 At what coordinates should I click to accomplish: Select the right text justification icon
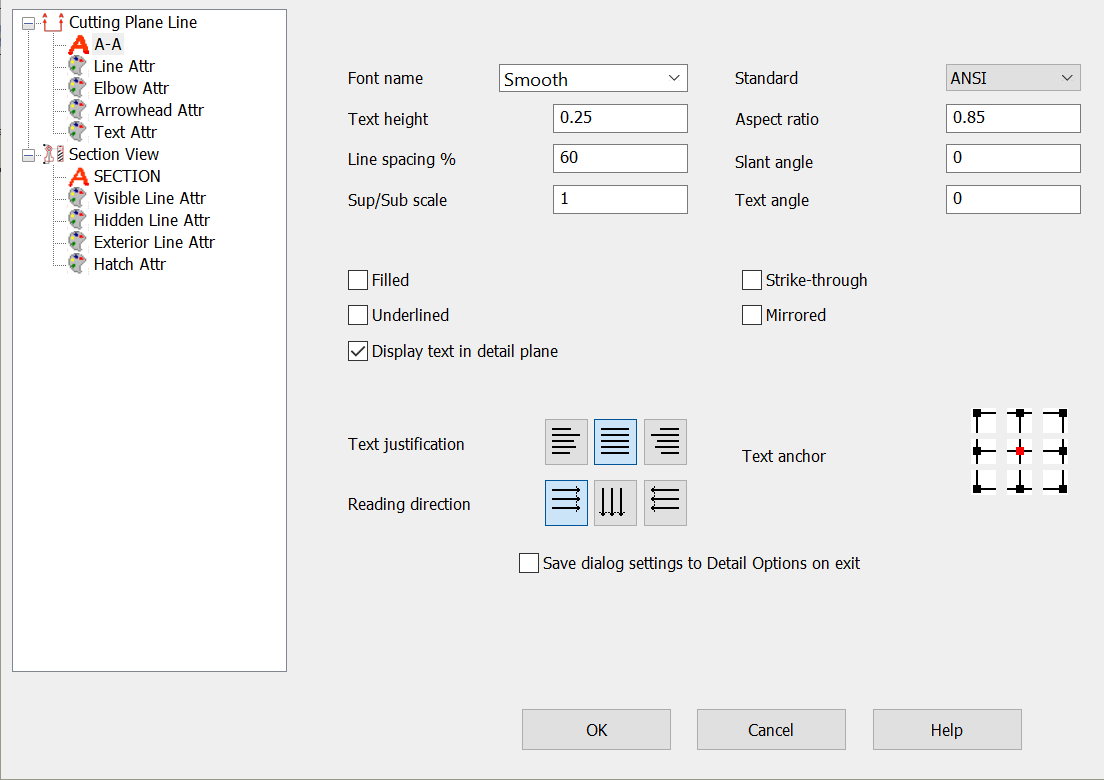pos(664,441)
